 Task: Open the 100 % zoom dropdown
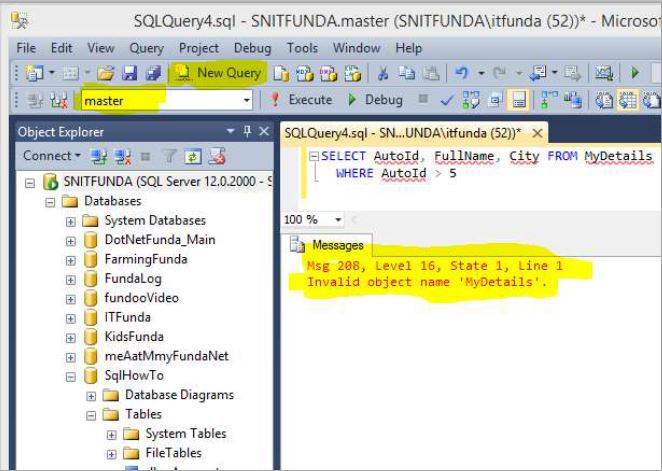point(338,219)
